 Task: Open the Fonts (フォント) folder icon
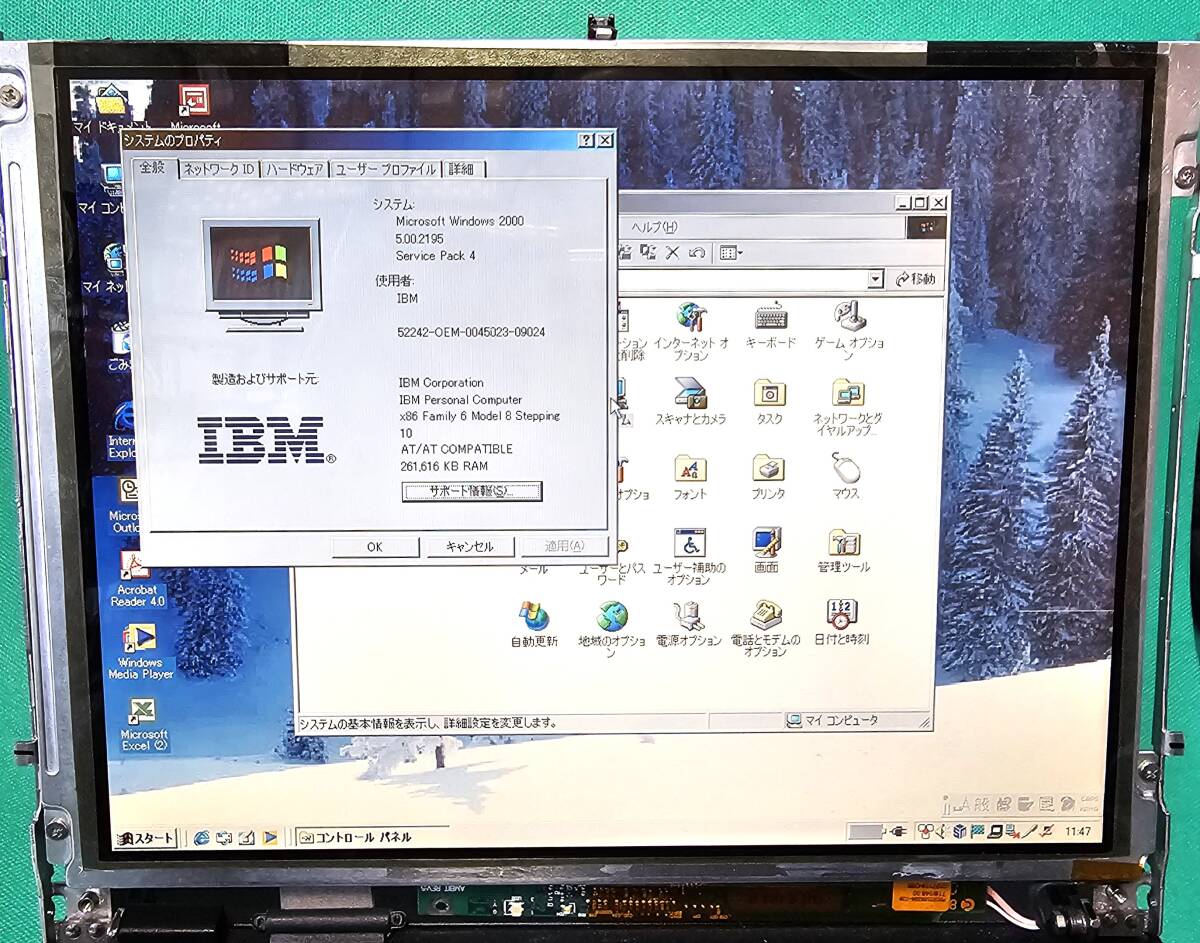tap(690, 470)
